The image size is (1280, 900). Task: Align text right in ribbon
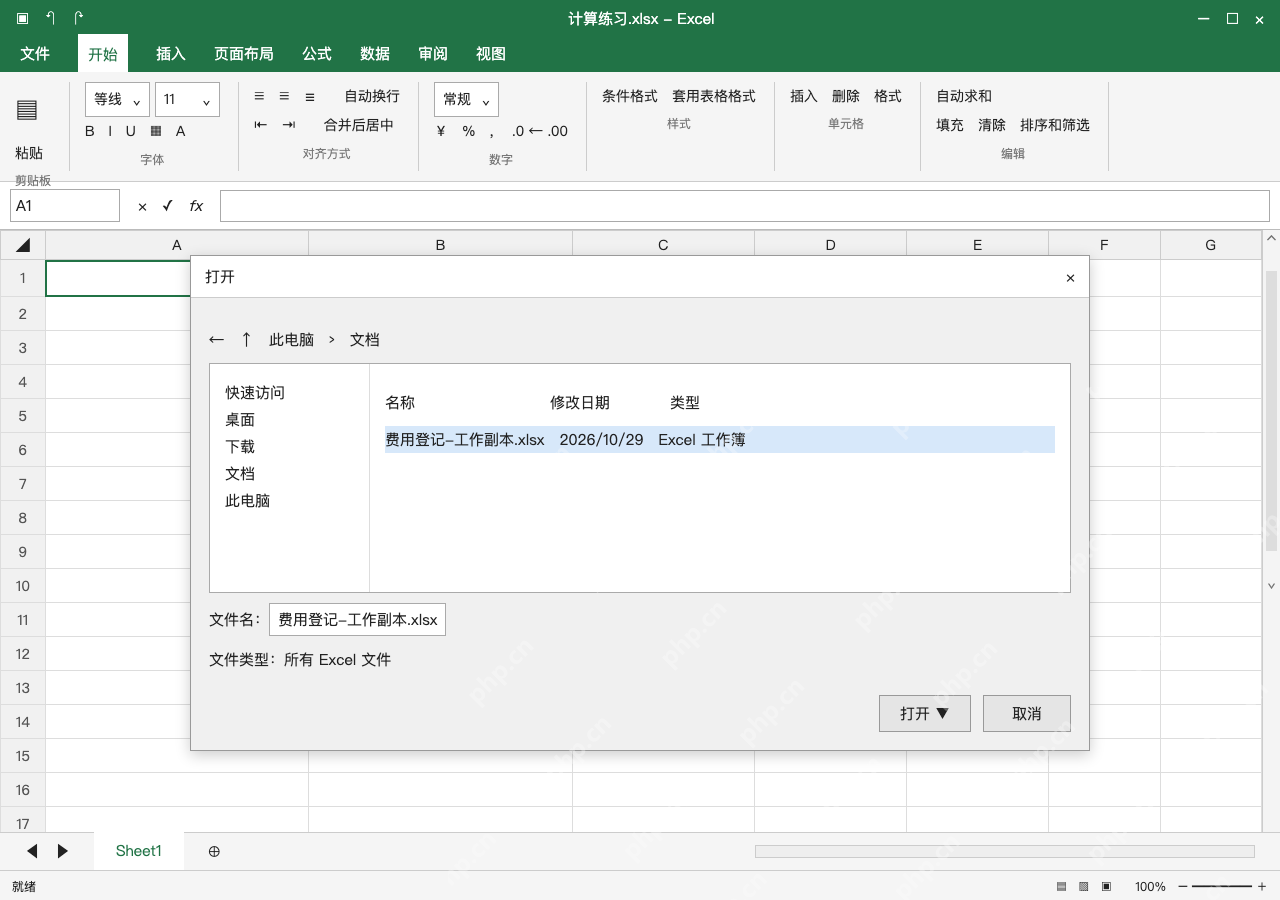coord(310,96)
